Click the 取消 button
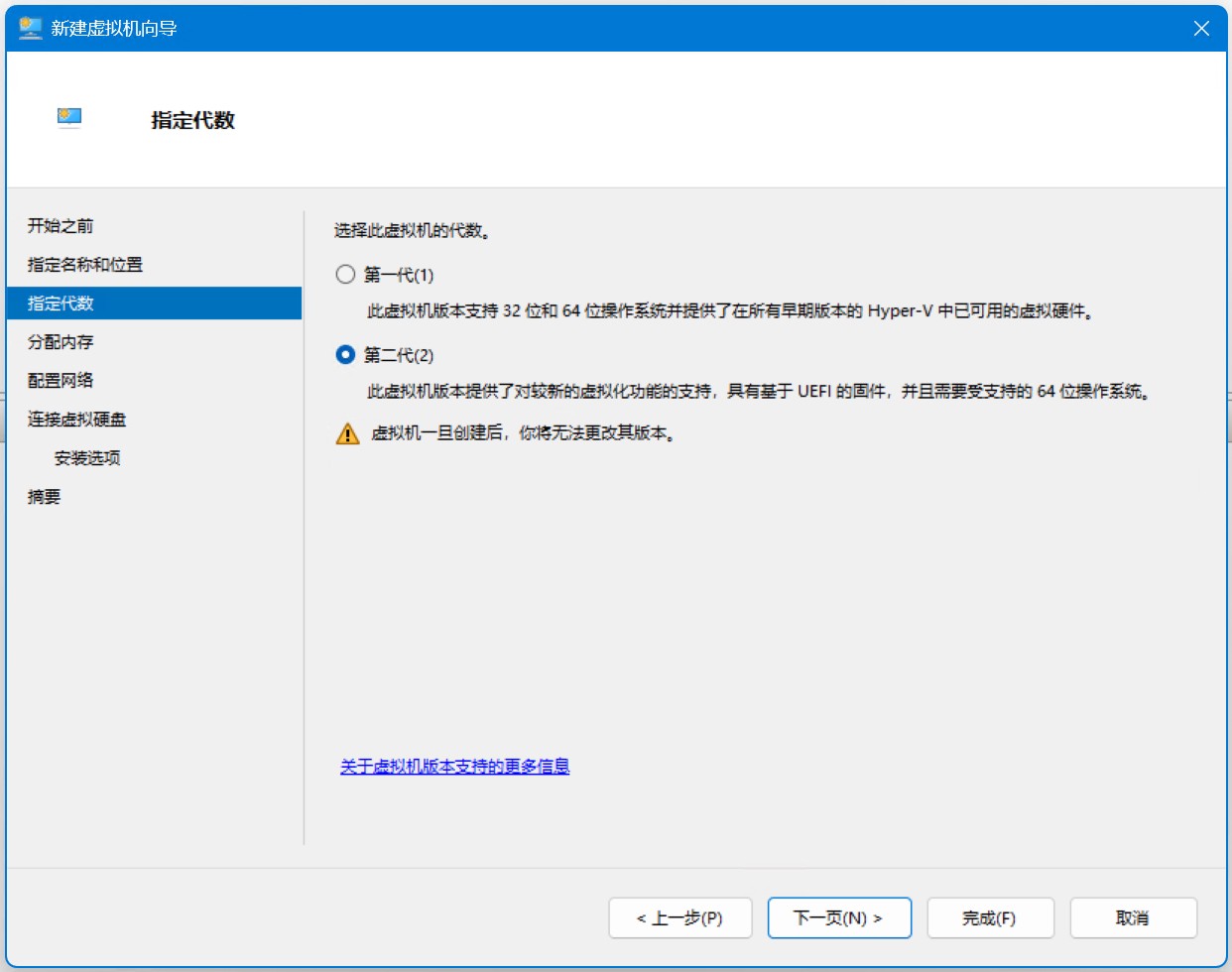Screen dimensions: 1232x972 1133,918
